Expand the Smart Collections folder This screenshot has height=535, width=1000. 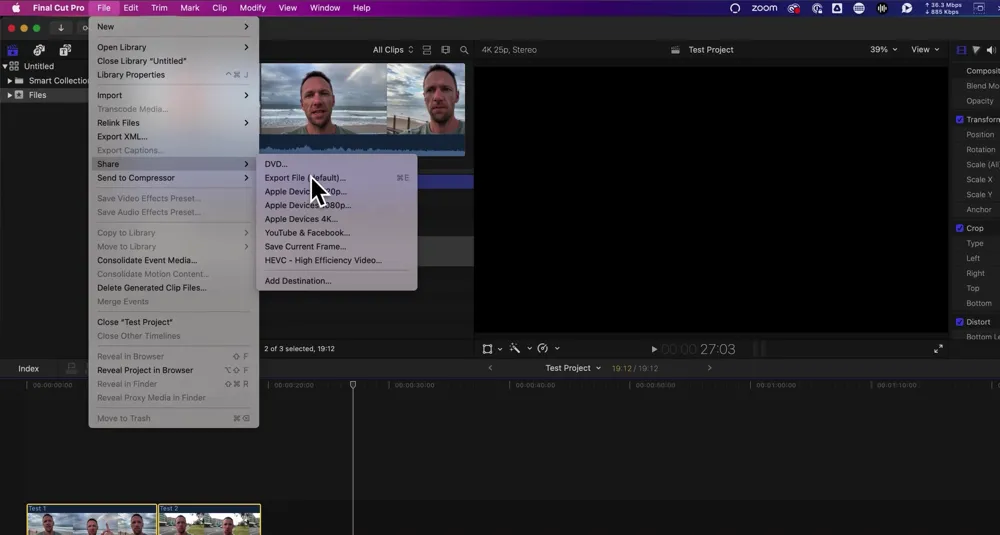[10, 81]
